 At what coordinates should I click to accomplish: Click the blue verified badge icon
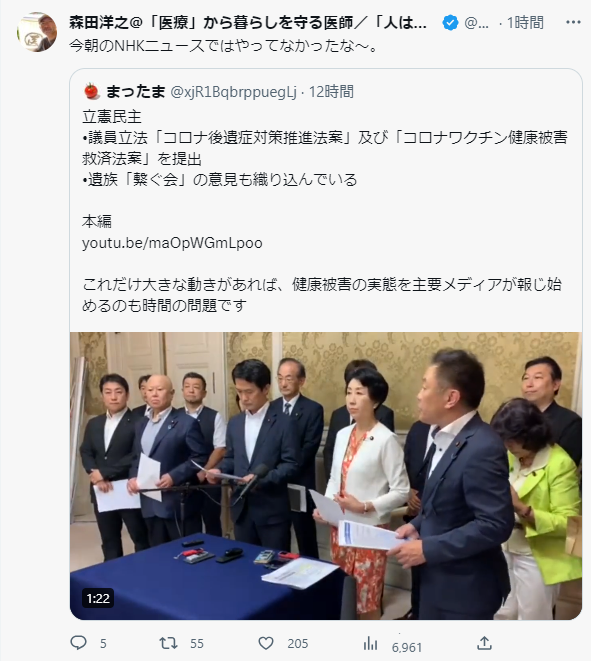[450, 22]
